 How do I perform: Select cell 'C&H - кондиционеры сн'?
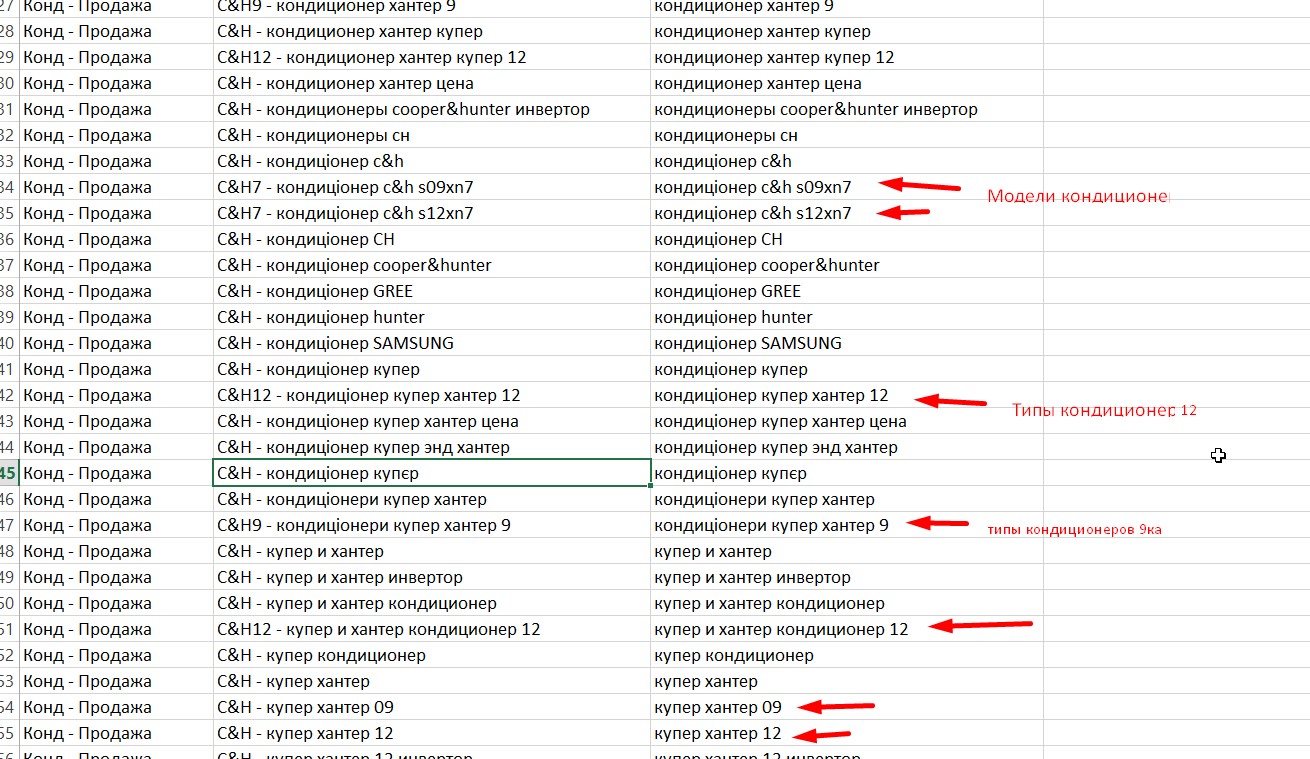pos(432,135)
